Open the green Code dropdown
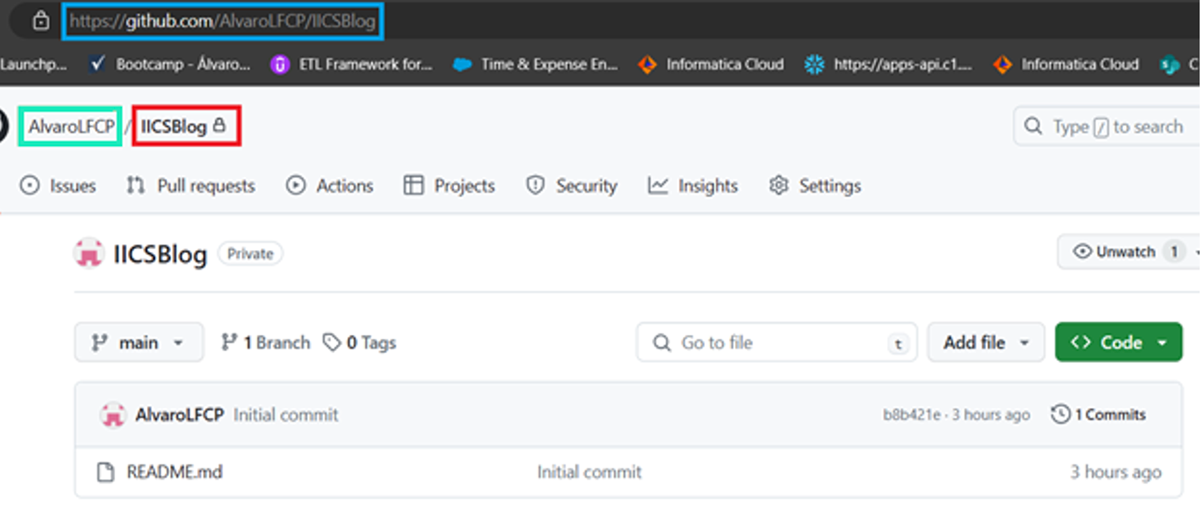Viewport: 1200px width, 523px height. (1118, 342)
